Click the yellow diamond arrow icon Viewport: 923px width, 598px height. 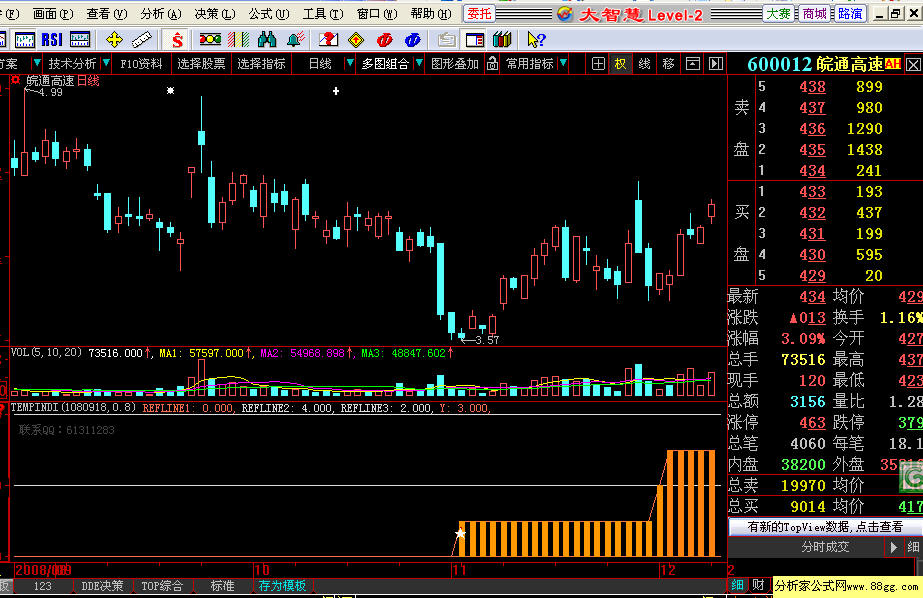click(x=356, y=39)
